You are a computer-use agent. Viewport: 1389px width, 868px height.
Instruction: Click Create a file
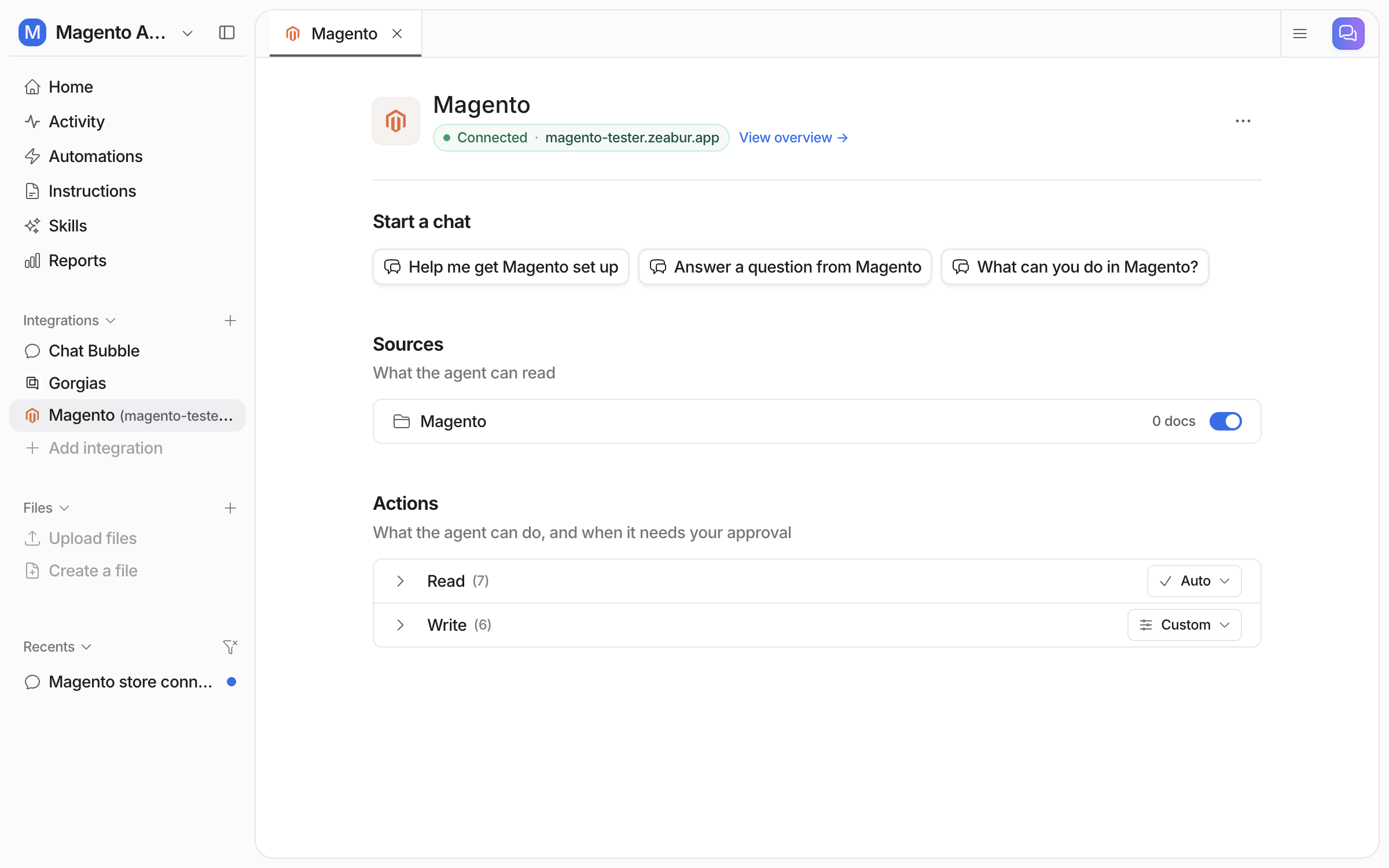coord(127,571)
